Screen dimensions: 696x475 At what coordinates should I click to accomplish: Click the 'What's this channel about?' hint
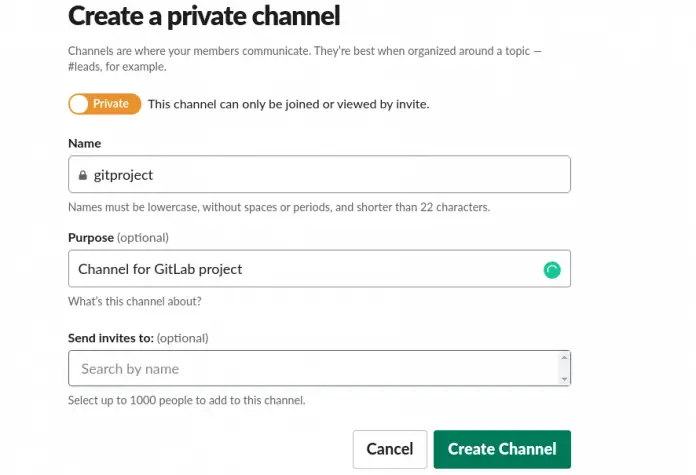tap(134, 301)
